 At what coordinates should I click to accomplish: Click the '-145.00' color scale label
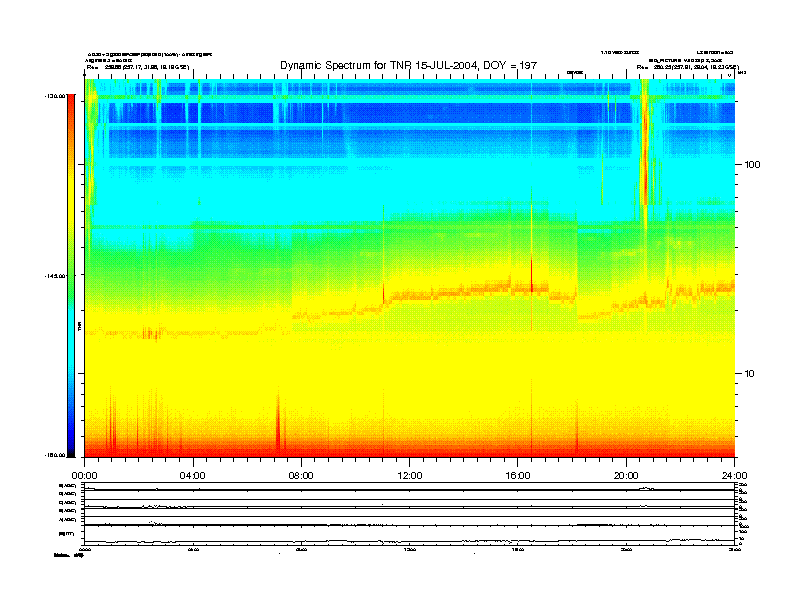point(55,276)
